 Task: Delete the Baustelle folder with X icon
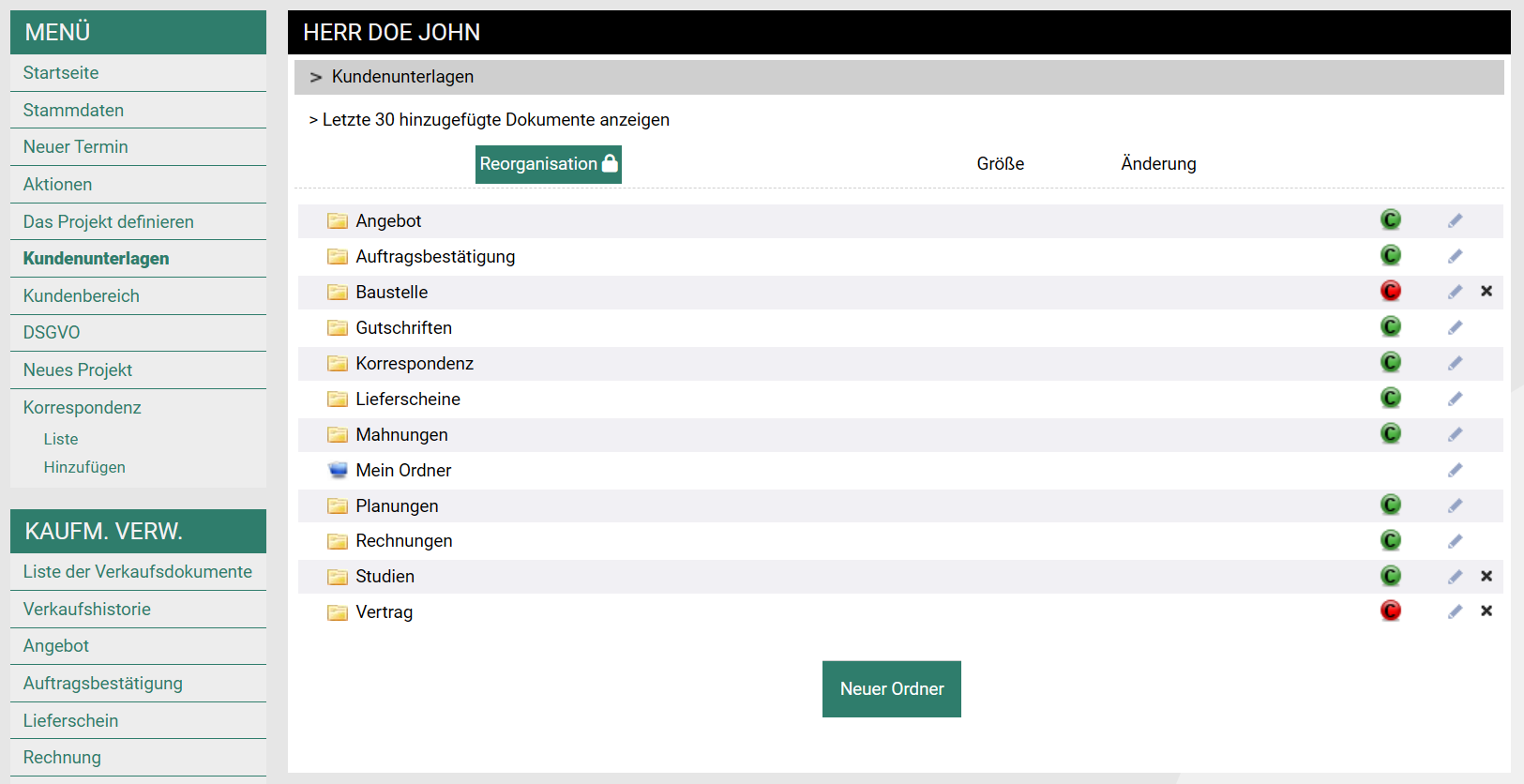point(1486,292)
